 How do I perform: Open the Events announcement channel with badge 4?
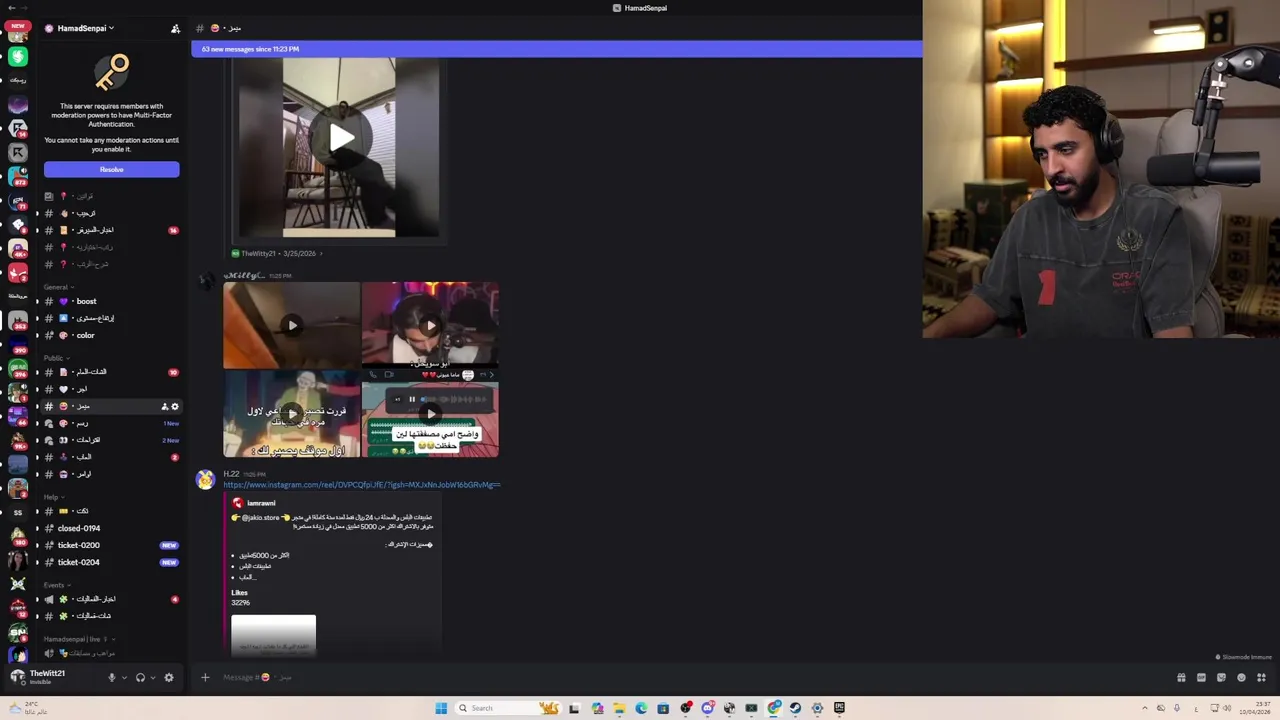[110, 599]
